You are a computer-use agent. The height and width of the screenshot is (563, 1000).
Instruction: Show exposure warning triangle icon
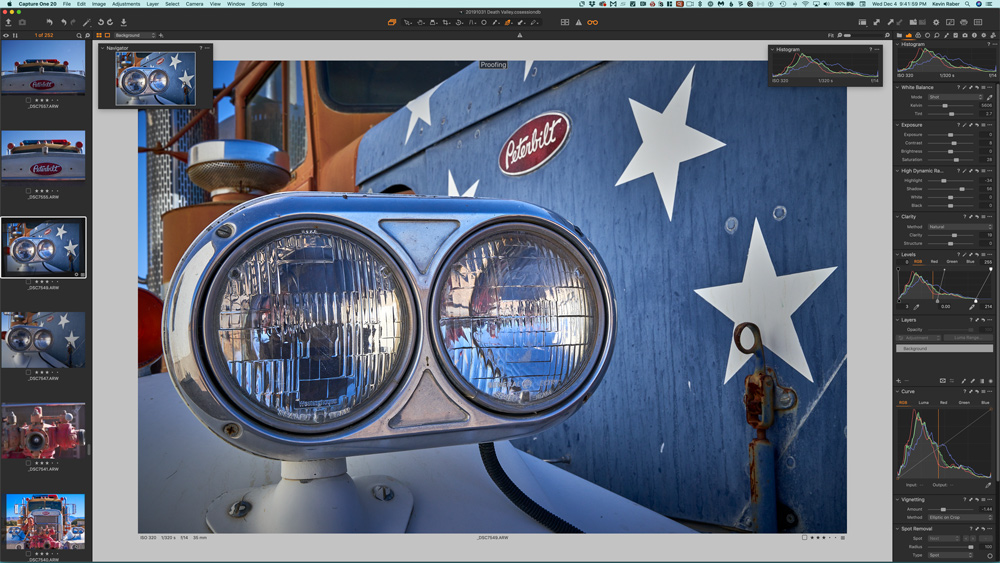[578, 22]
